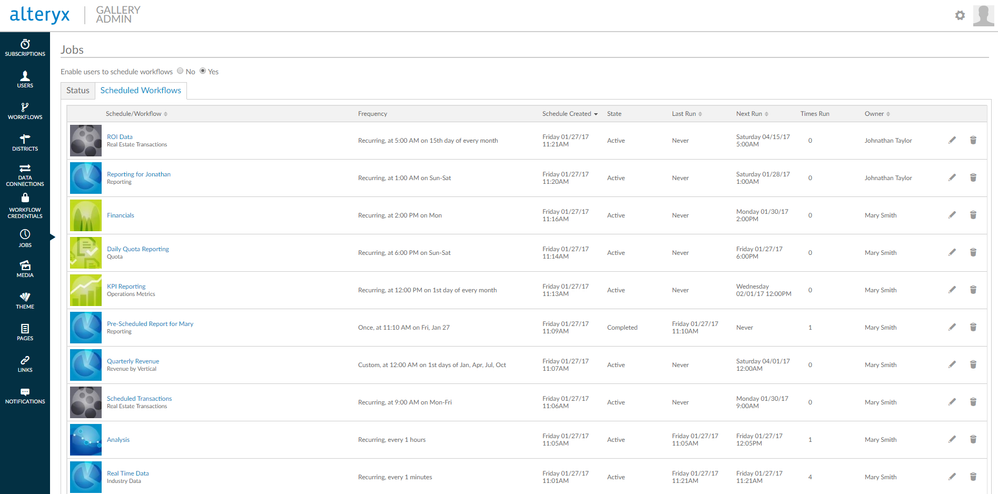Viewport: 998px width, 494px height.
Task: Switch to the Status tab
Action: pos(78,90)
